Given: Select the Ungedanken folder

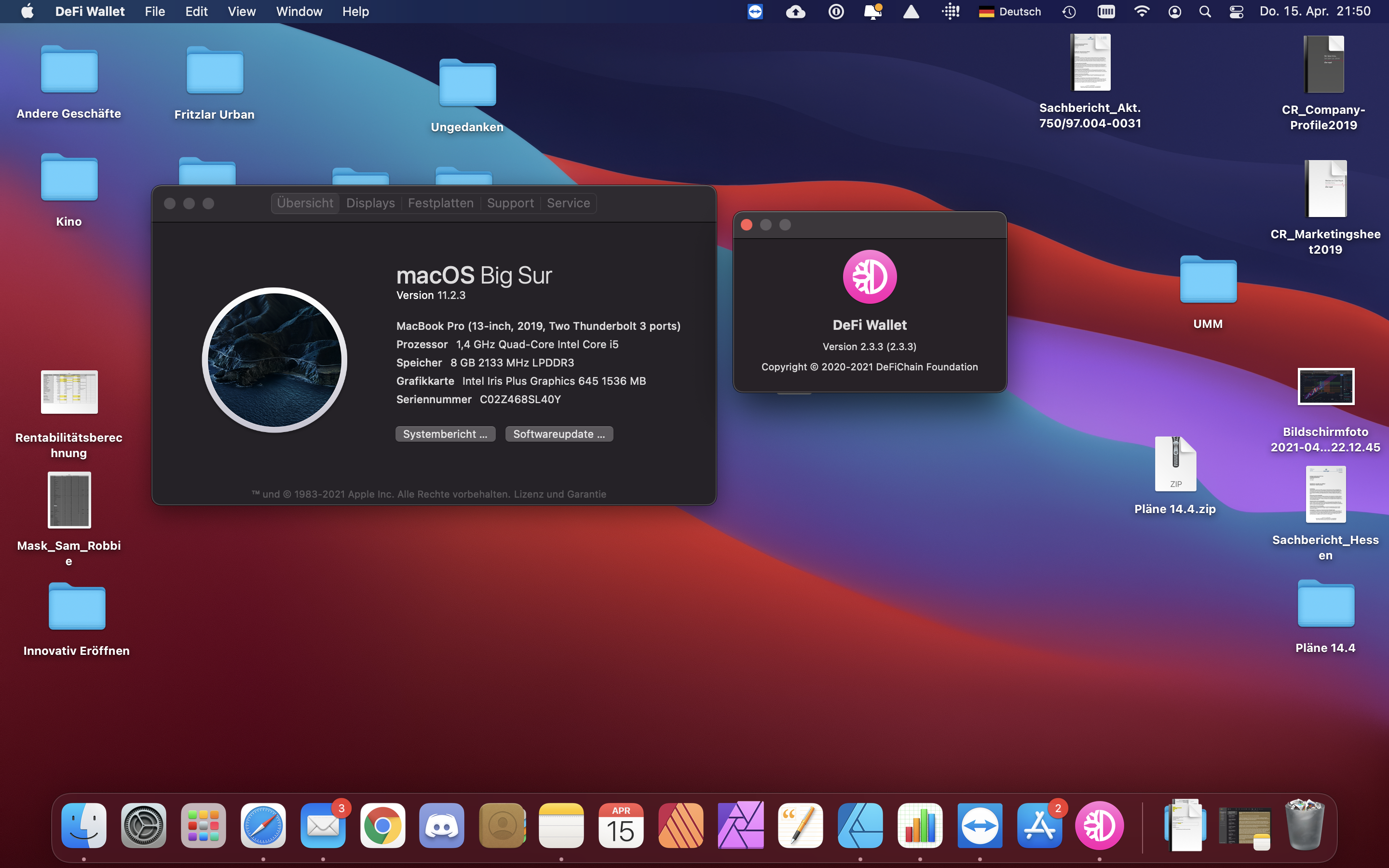Looking at the screenshot, I should 467,82.
